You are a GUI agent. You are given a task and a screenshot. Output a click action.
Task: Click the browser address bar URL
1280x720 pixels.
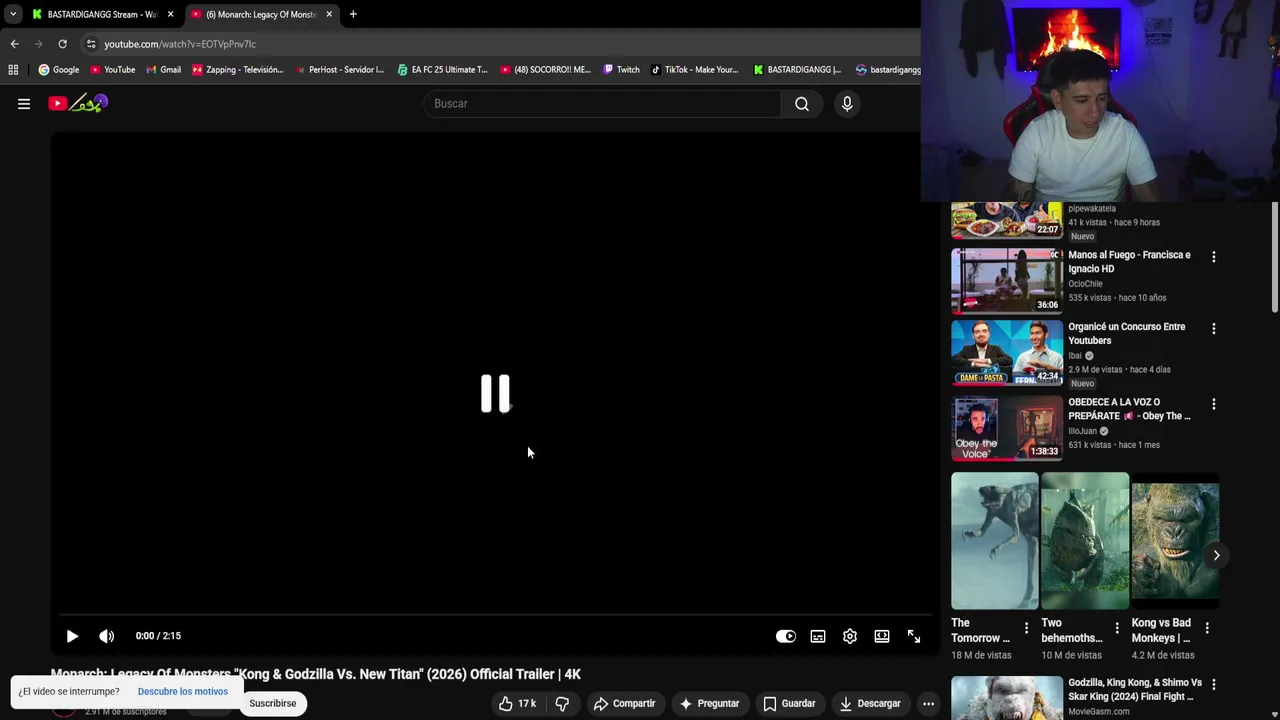pyautogui.click(x=180, y=44)
